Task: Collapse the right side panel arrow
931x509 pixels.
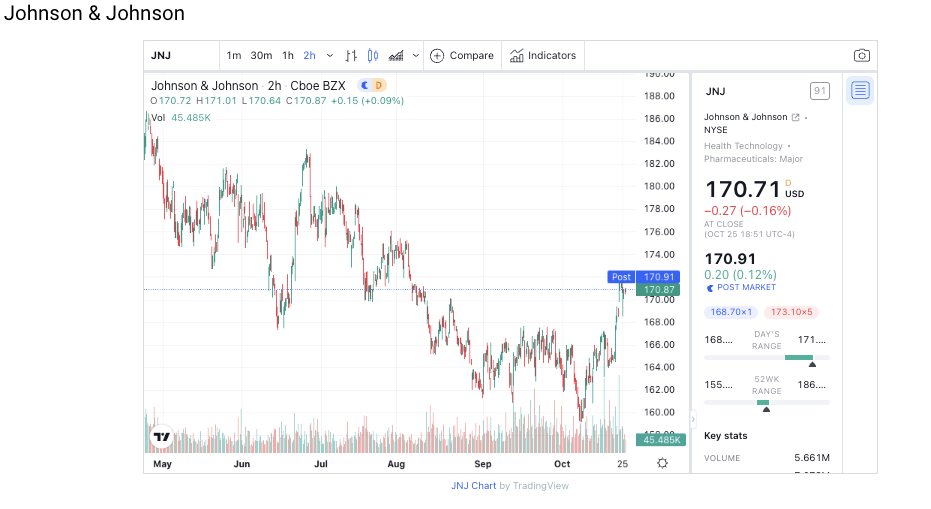Action: 693,419
